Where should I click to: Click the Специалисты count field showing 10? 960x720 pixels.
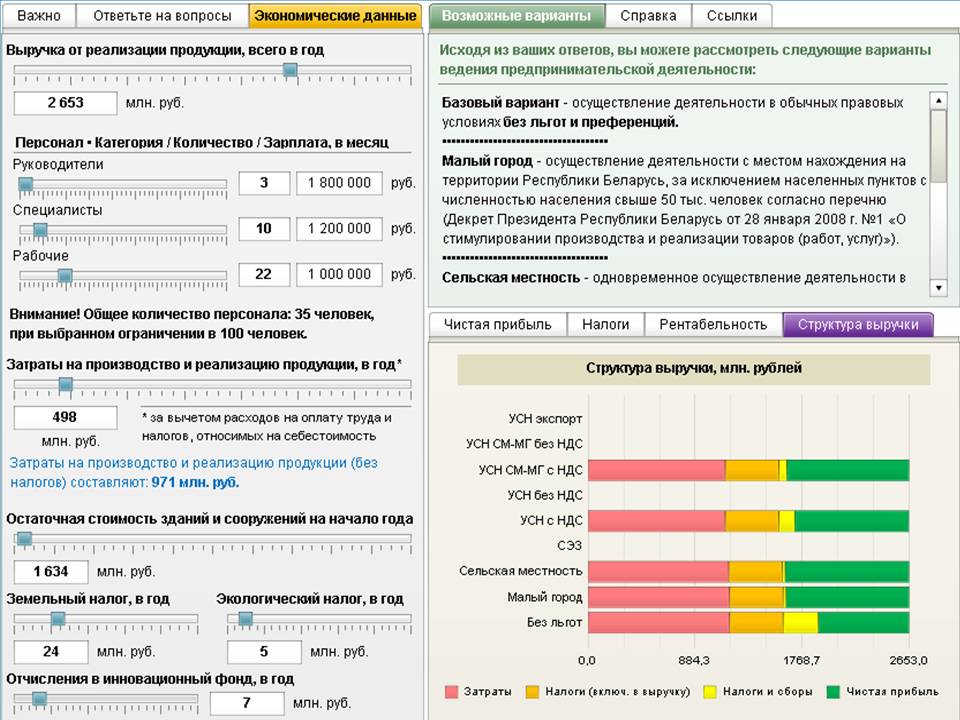click(x=264, y=228)
